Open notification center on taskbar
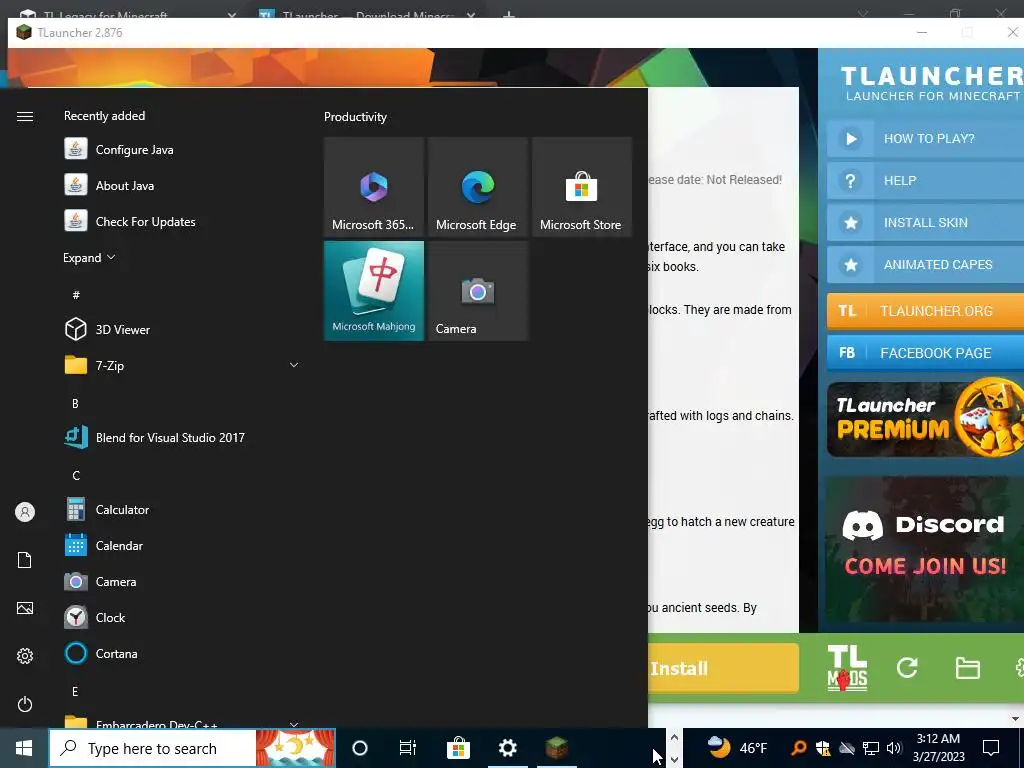 (991, 748)
